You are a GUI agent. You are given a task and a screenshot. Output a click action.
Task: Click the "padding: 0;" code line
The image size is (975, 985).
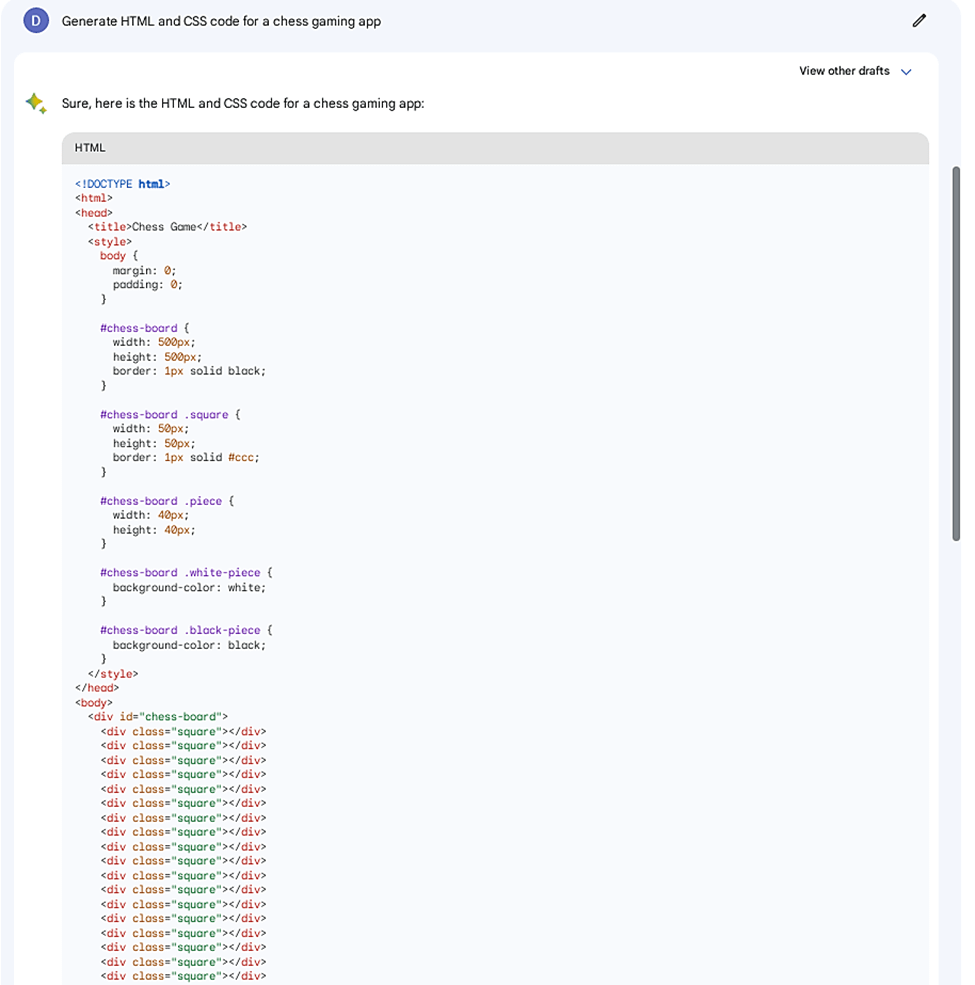pos(148,285)
